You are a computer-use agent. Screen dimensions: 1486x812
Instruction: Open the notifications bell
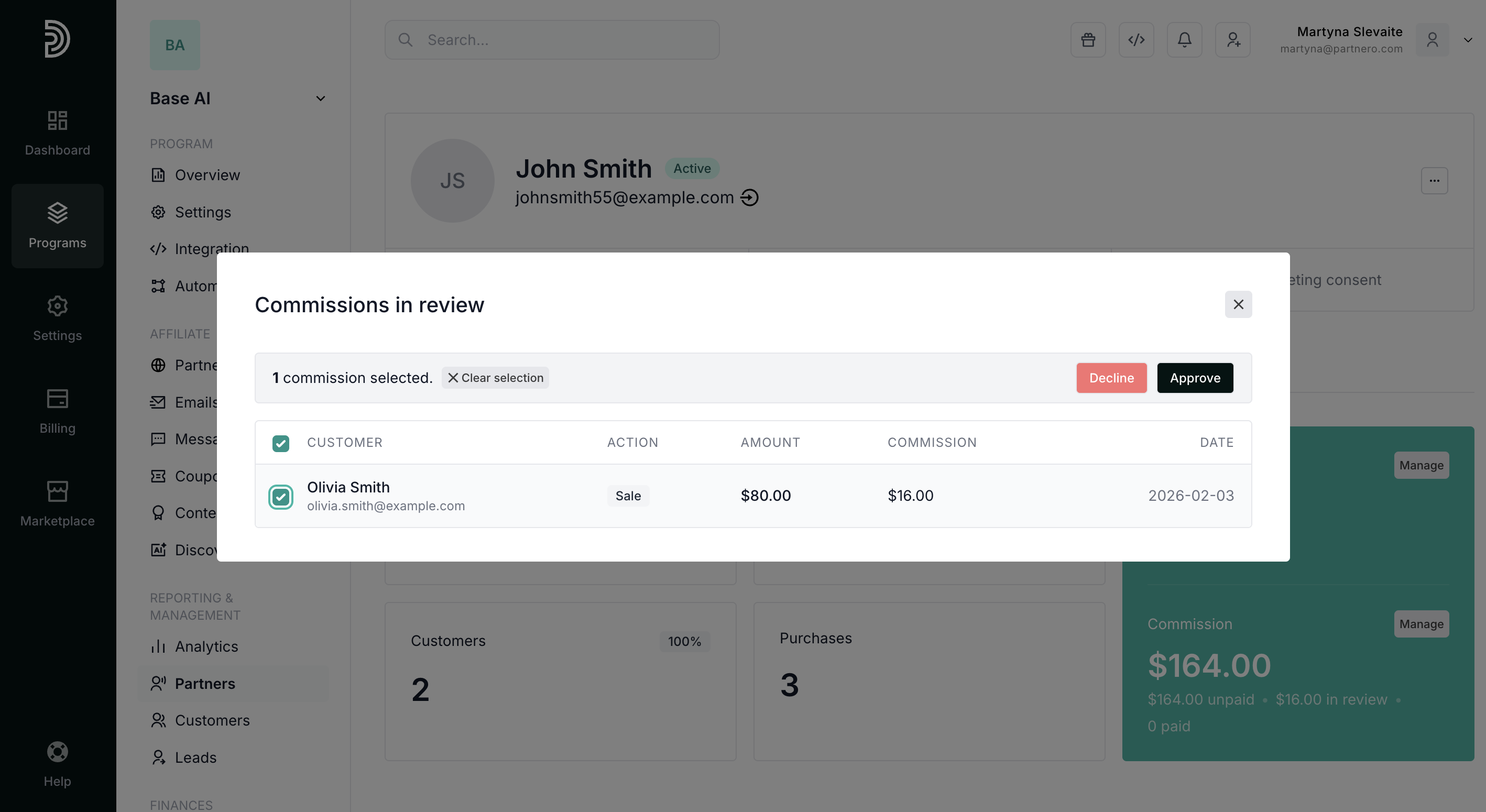pyautogui.click(x=1184, y=40)
